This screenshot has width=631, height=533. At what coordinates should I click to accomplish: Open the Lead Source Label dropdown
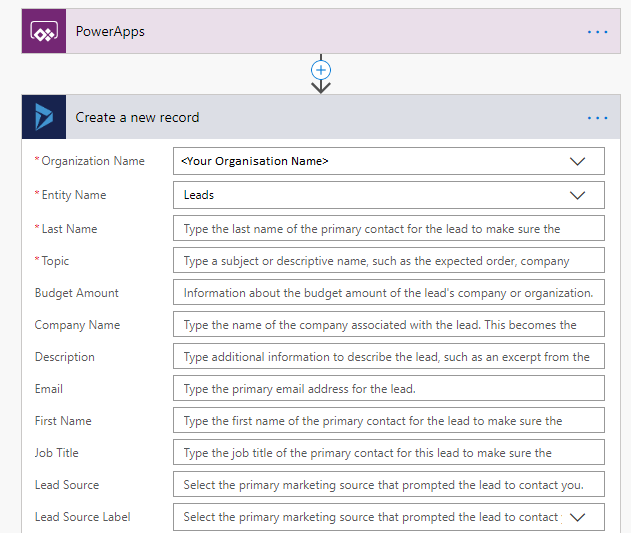[x=577, y=517]
